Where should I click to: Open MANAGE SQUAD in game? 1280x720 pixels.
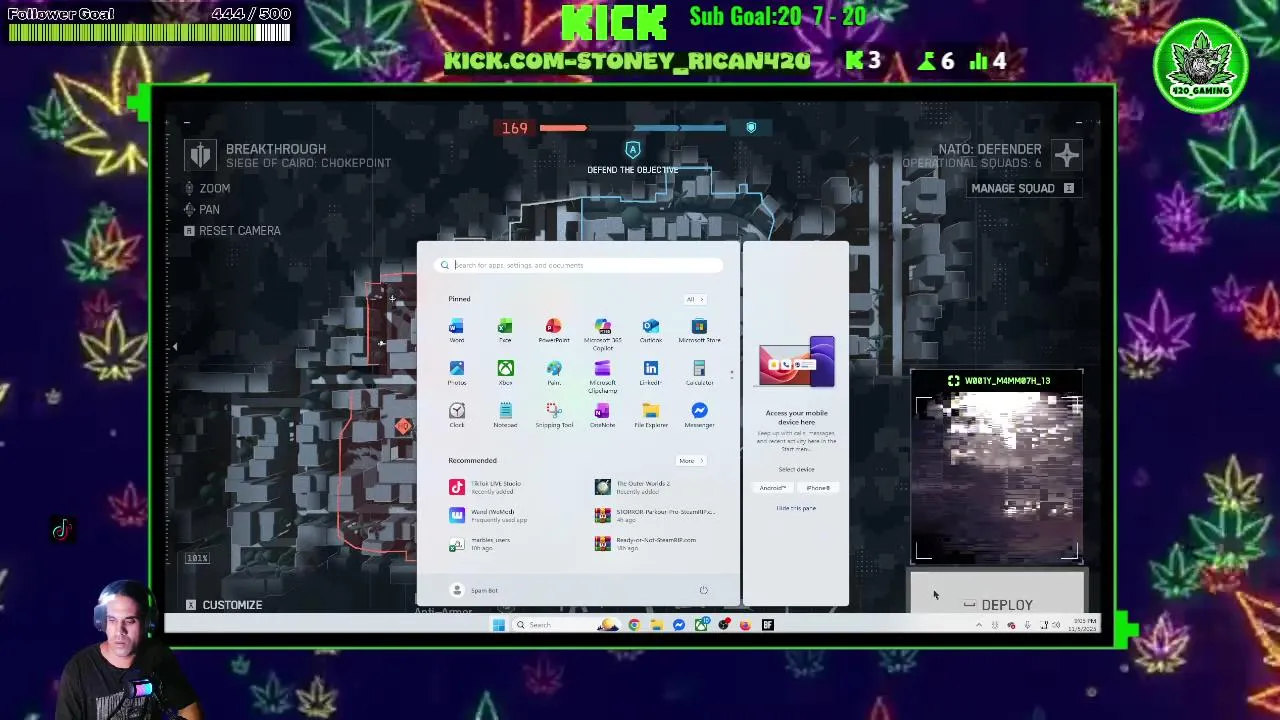point(1022,188)
